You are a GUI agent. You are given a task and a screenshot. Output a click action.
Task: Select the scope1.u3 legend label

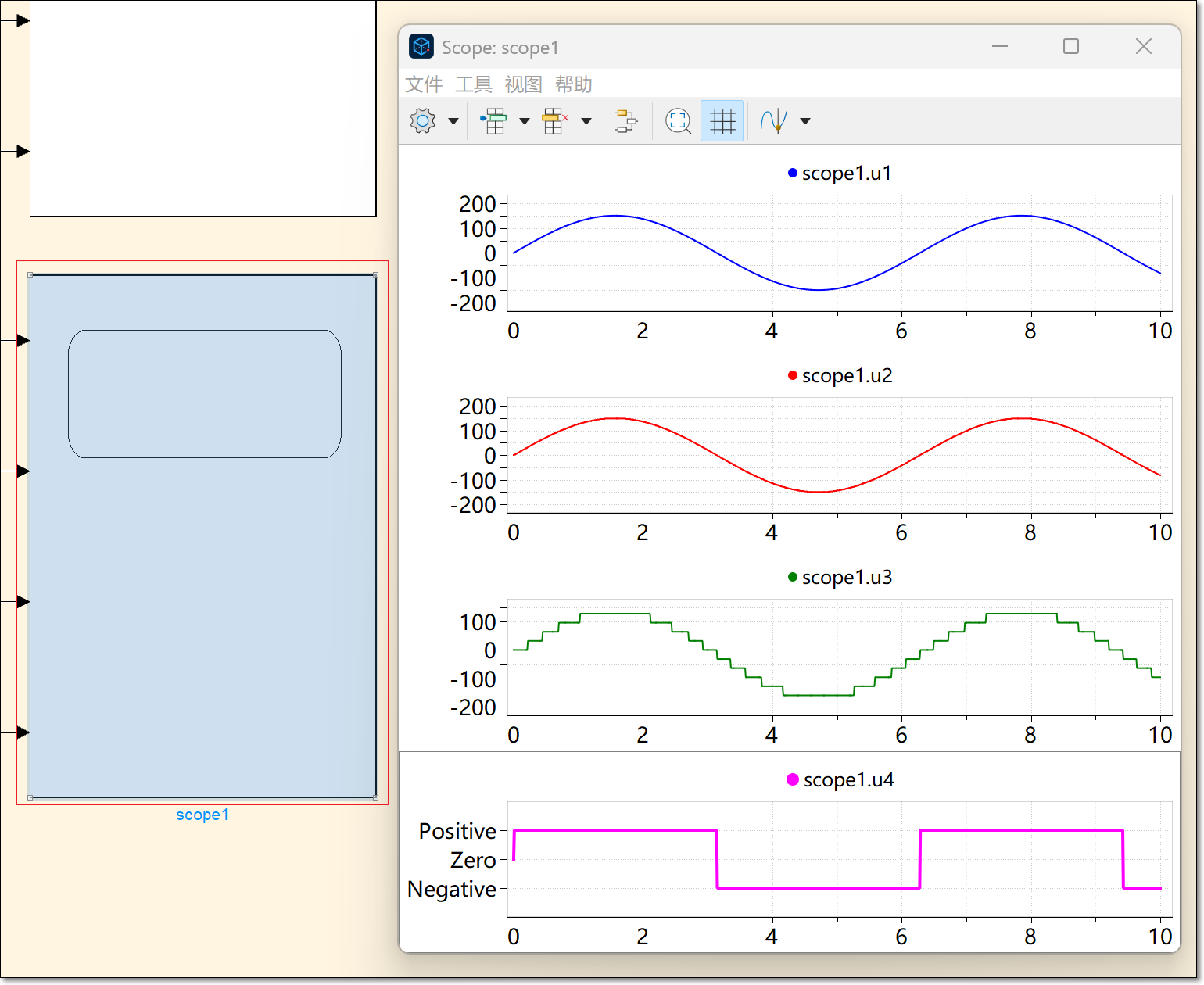(x=847, y=578)
